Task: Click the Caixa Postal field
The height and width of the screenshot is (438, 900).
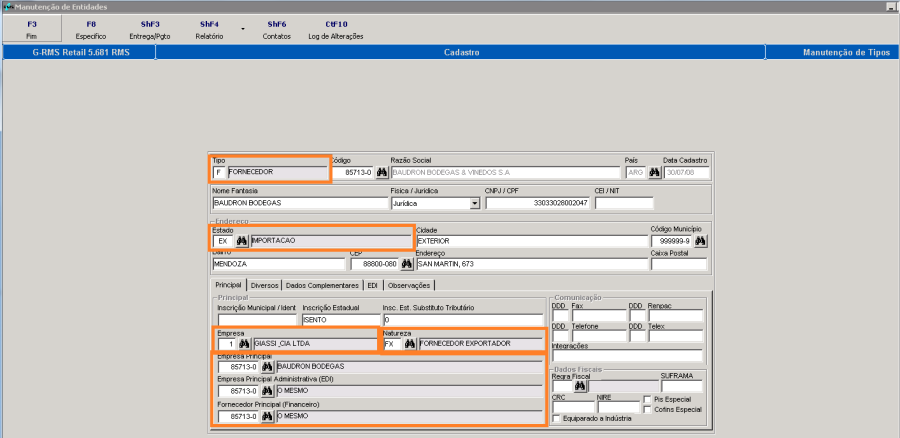Action: 679,264
